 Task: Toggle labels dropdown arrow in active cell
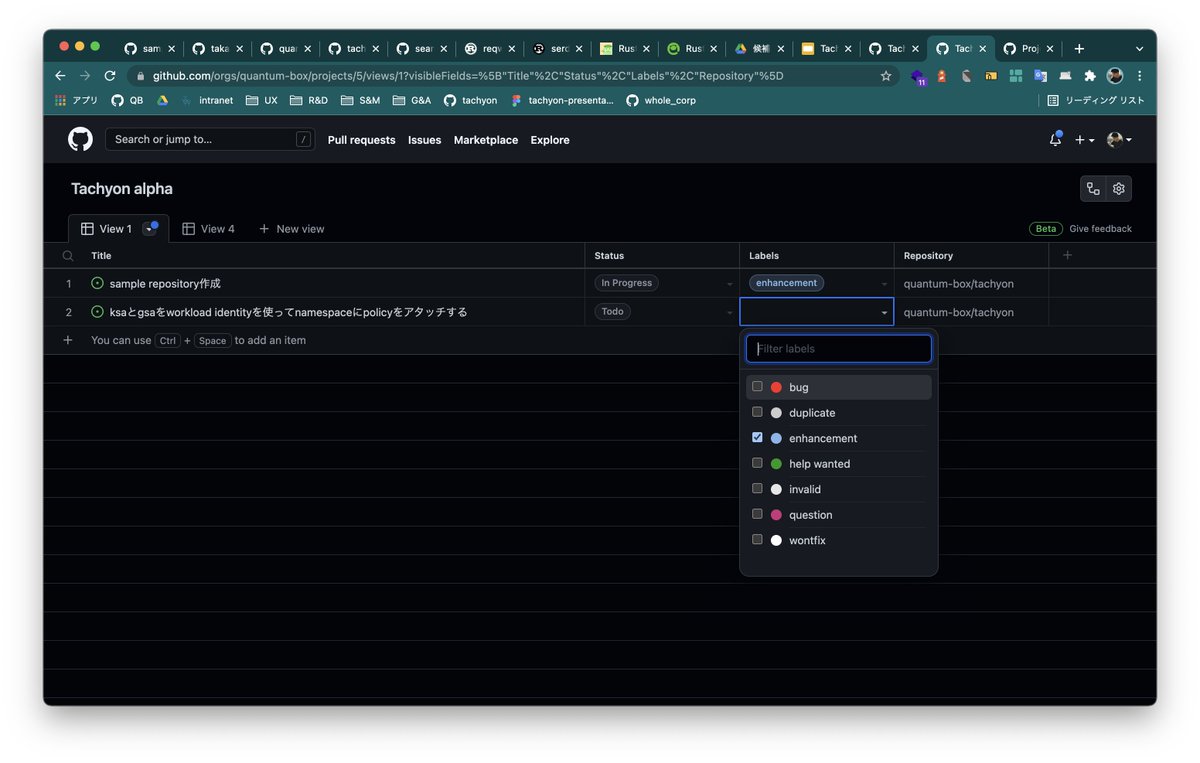pyautogui.click(x=884, y=313)
